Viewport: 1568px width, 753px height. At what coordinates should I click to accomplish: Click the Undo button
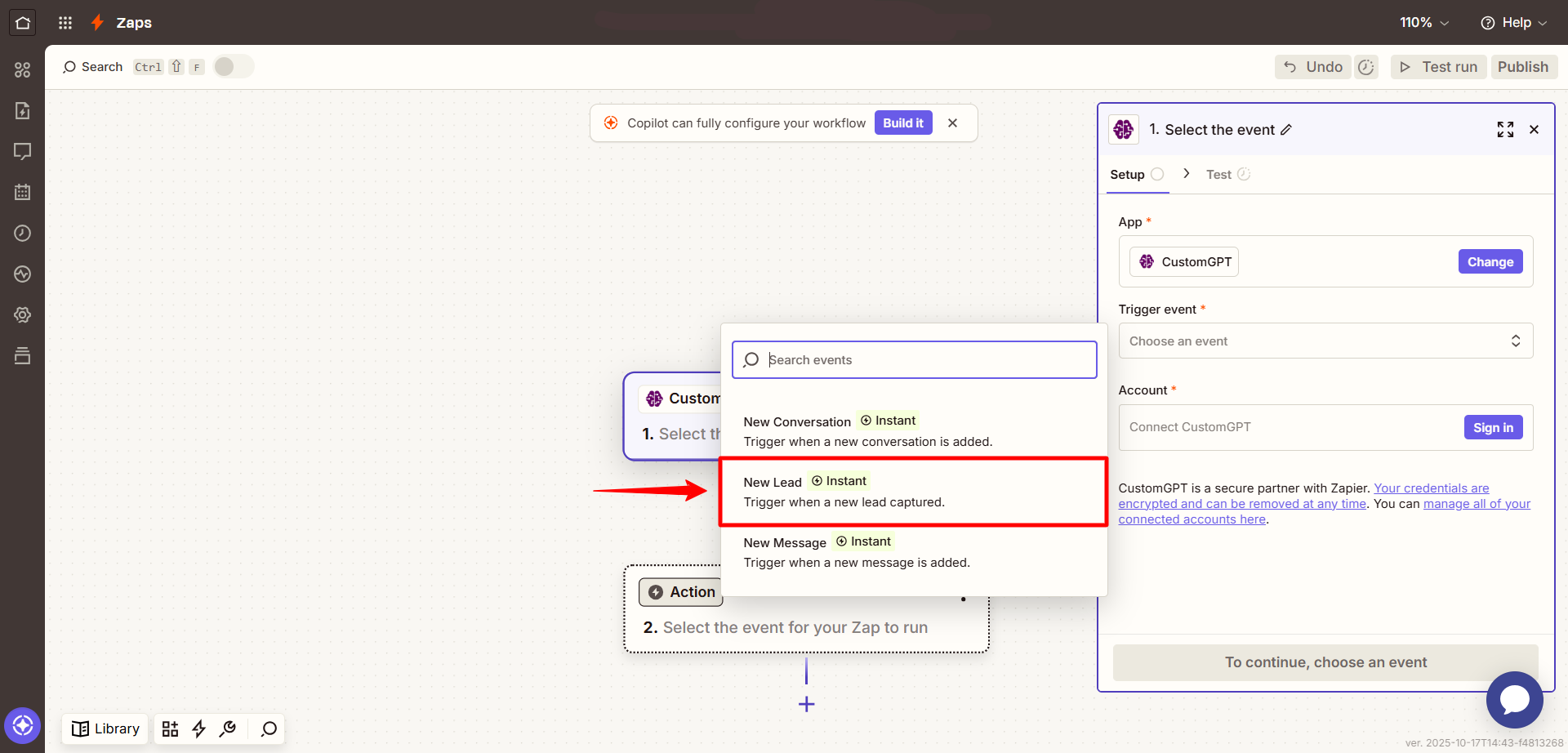(1312, 67)
